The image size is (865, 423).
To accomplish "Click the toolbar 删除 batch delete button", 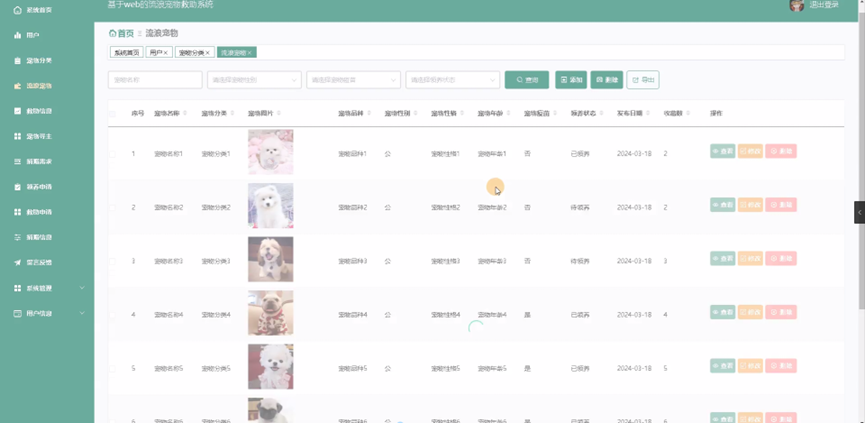I will click(607, 79).
